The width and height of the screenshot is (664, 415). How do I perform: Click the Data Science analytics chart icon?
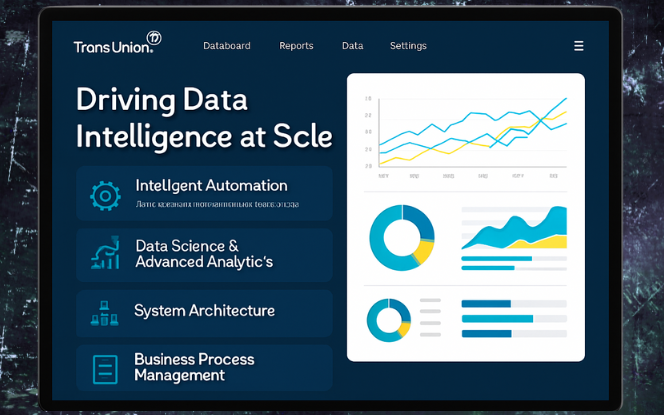[104, 254]
